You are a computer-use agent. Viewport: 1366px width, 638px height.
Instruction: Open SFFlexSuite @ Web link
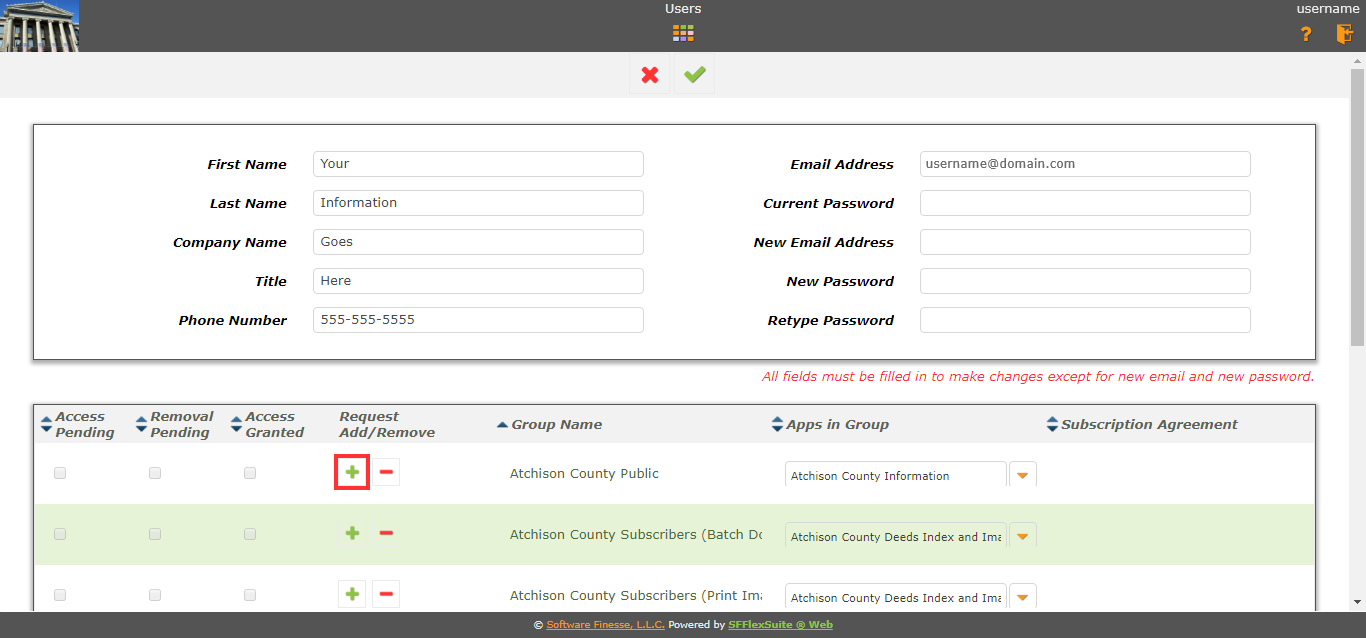coord(780,625)
